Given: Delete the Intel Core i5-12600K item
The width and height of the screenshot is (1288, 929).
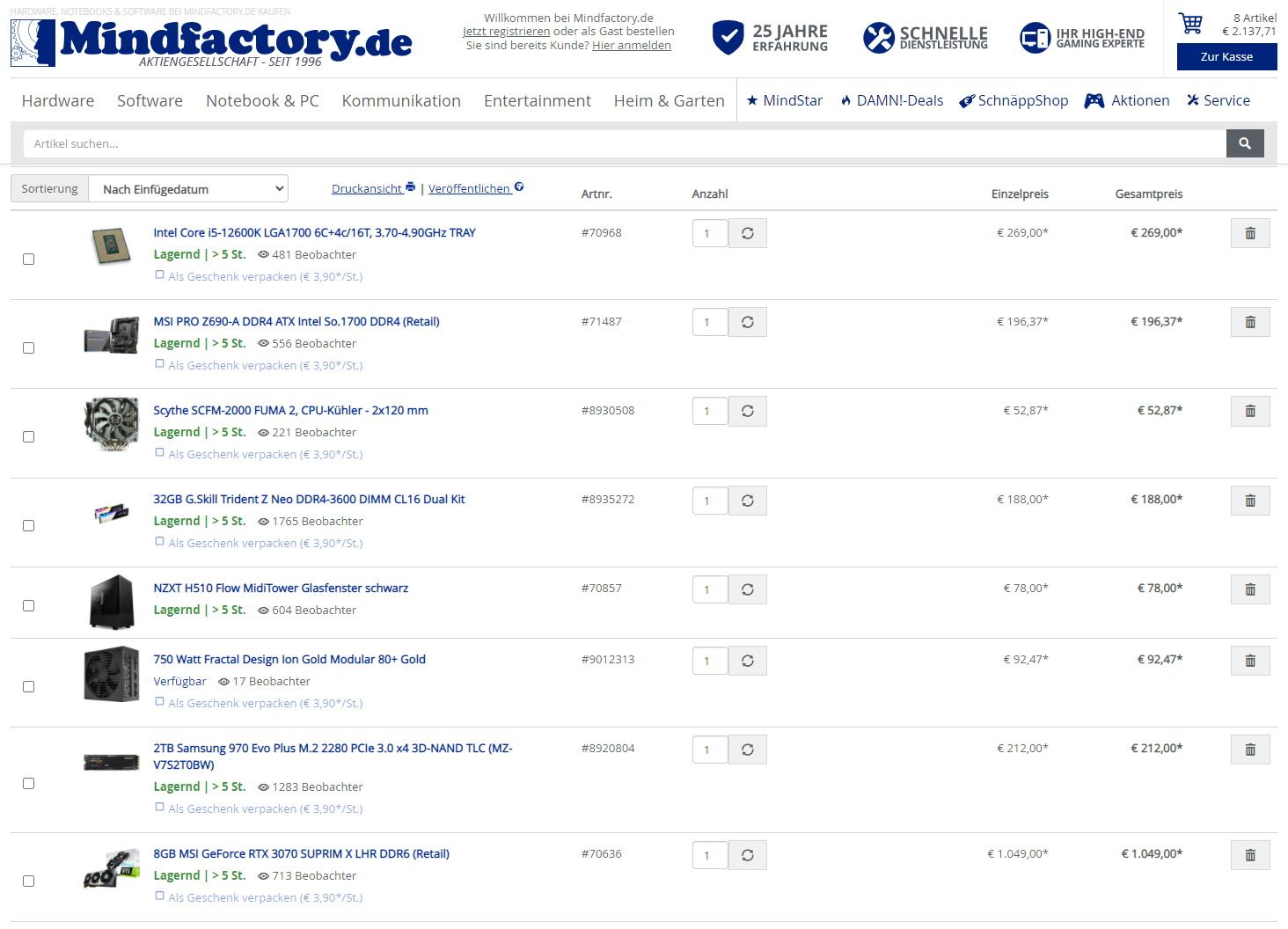Looking at the screenshot, I should (x=1249, y=233).
